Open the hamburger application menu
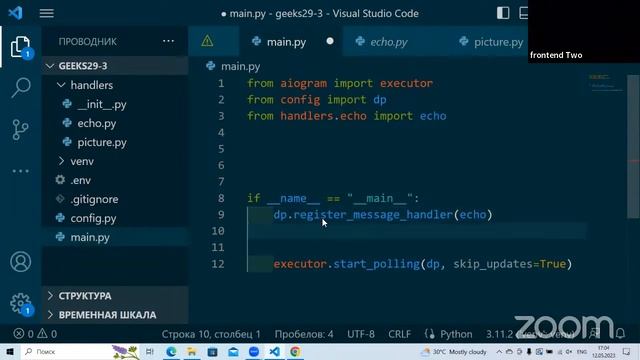640x360 pixels. coord(47,13)
